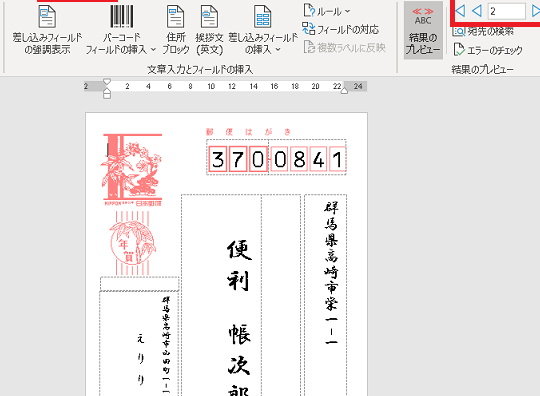Go to previous record arrow

(x=477, y=11)
